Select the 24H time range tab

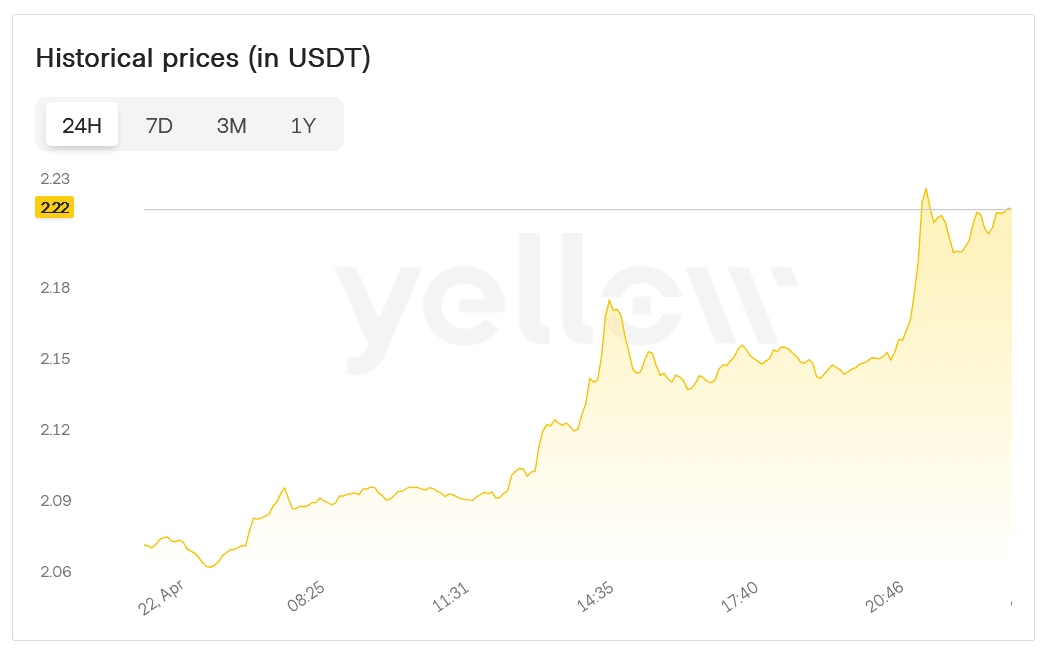(x=82, y=125)
